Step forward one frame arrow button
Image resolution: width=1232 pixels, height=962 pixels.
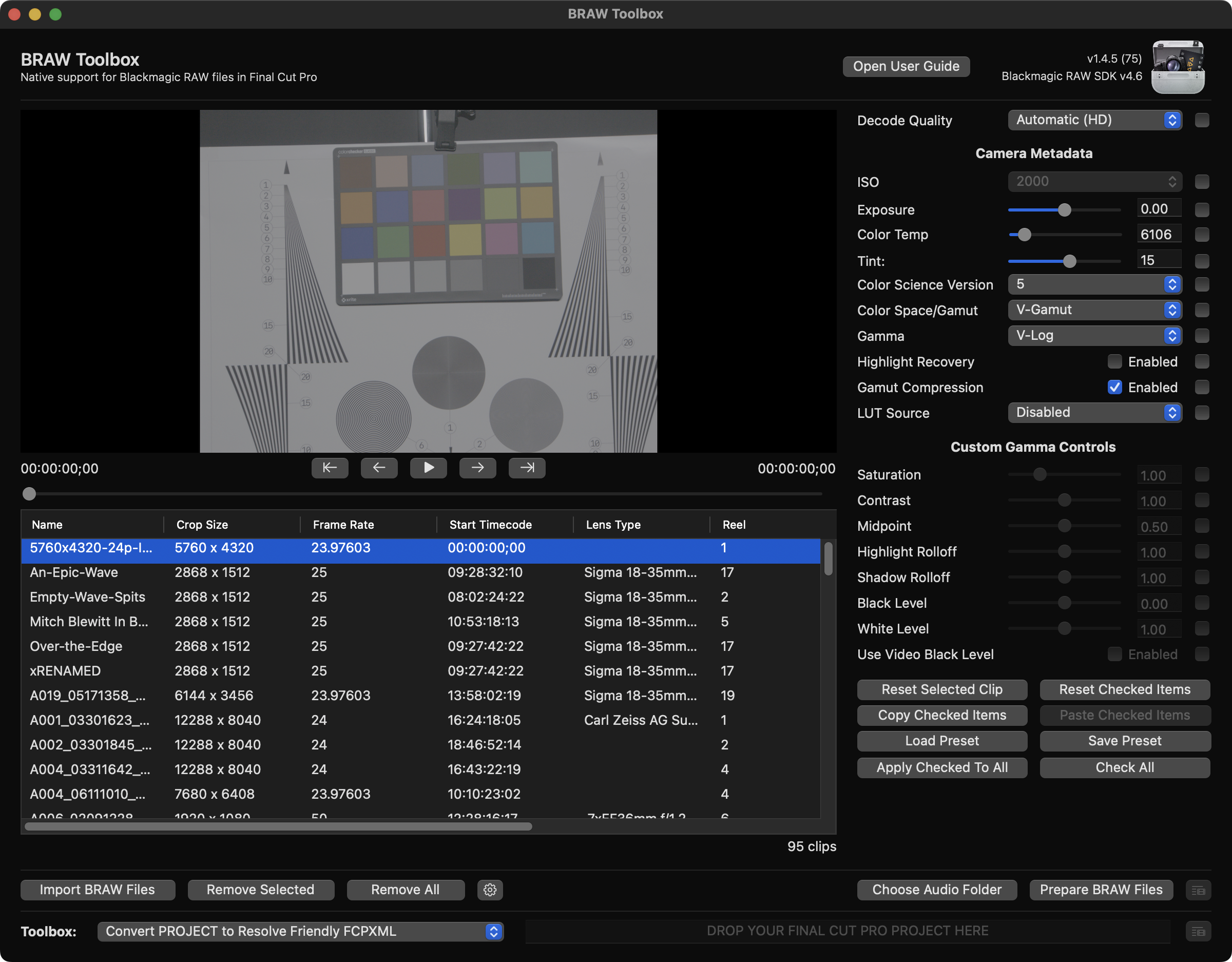477,468
